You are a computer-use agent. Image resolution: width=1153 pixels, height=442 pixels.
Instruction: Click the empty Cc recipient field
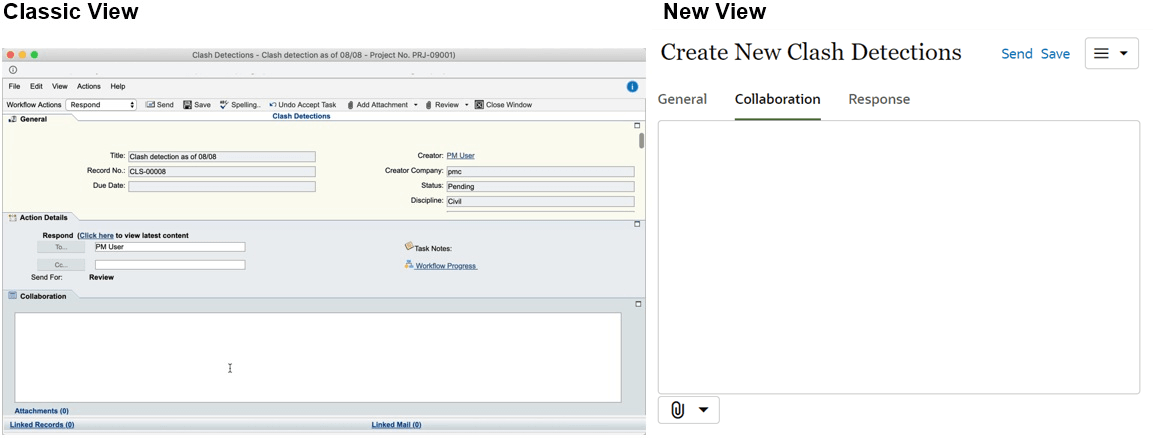(170, 265)
